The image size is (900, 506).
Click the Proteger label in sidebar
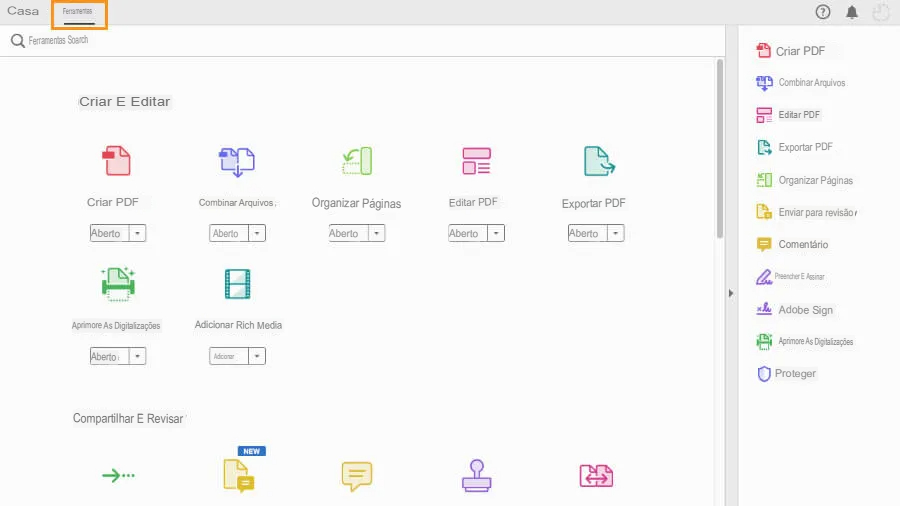[795, 373]
